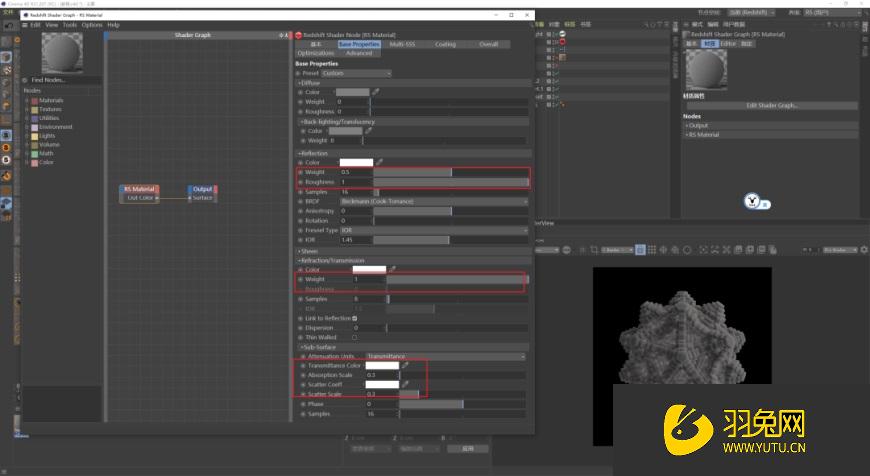870x476 pixels.
Task: Click the Scatter Coeff eyedropper icon
Action: (405, 384)
